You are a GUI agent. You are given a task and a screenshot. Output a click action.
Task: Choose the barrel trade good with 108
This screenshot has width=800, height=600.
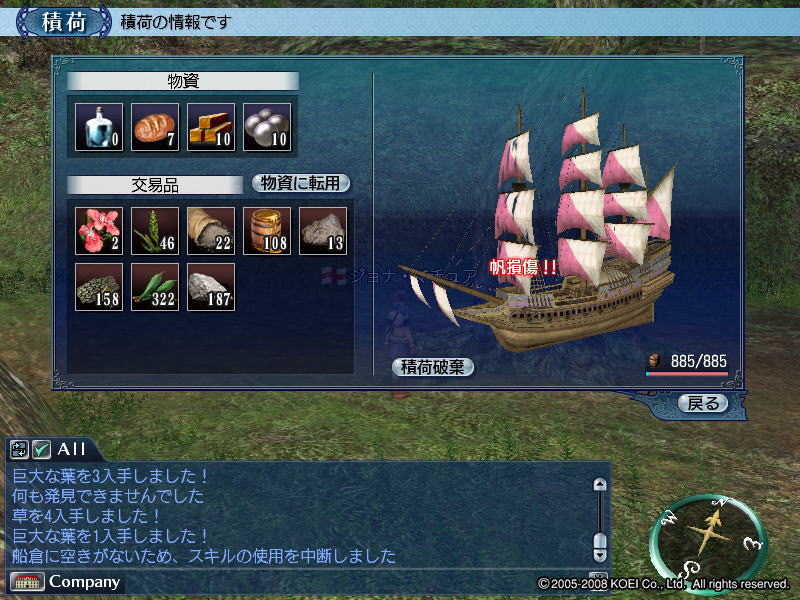pos(267,231)
